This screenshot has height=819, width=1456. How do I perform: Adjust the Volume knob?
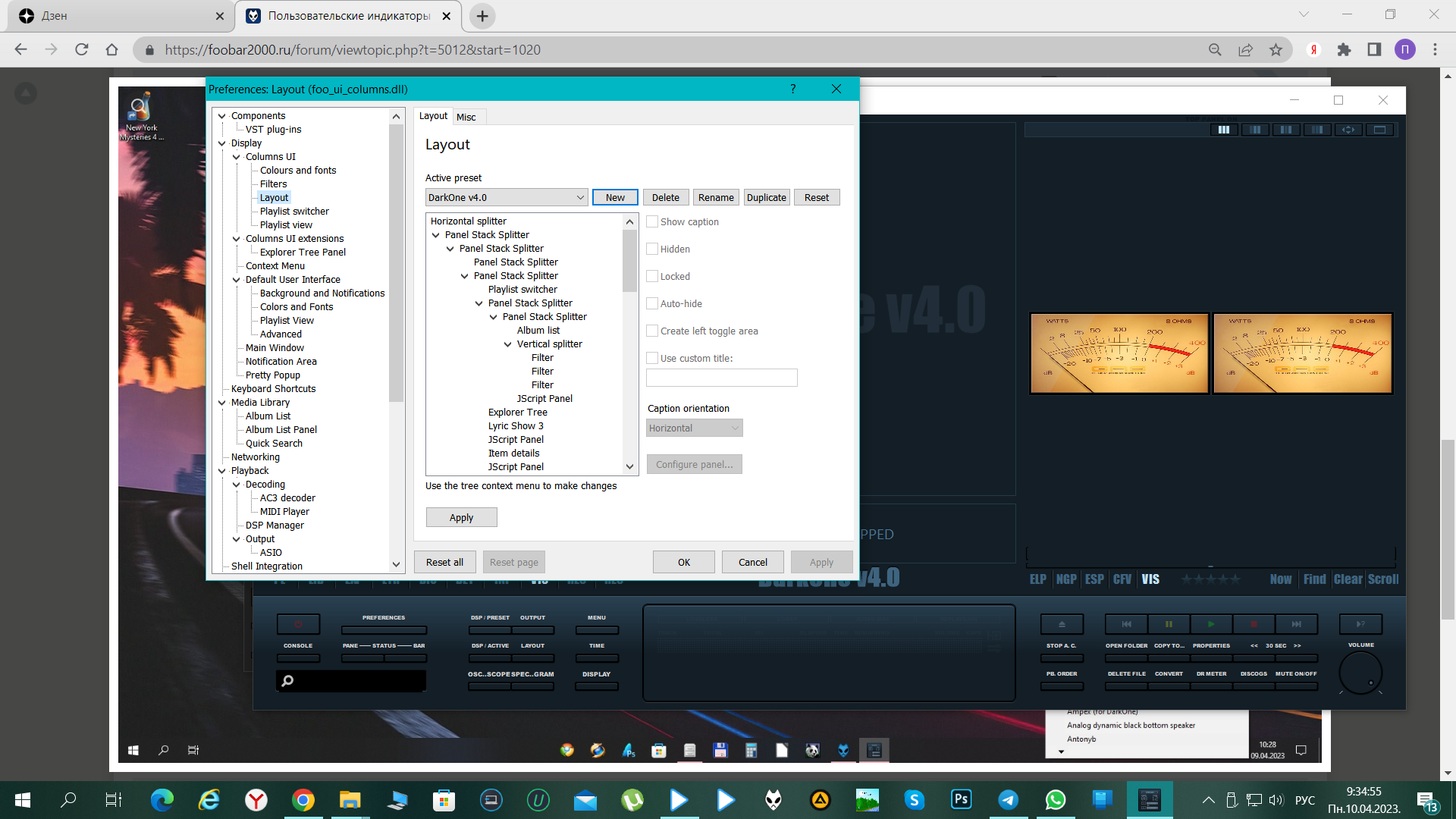tap(1360, 672)
